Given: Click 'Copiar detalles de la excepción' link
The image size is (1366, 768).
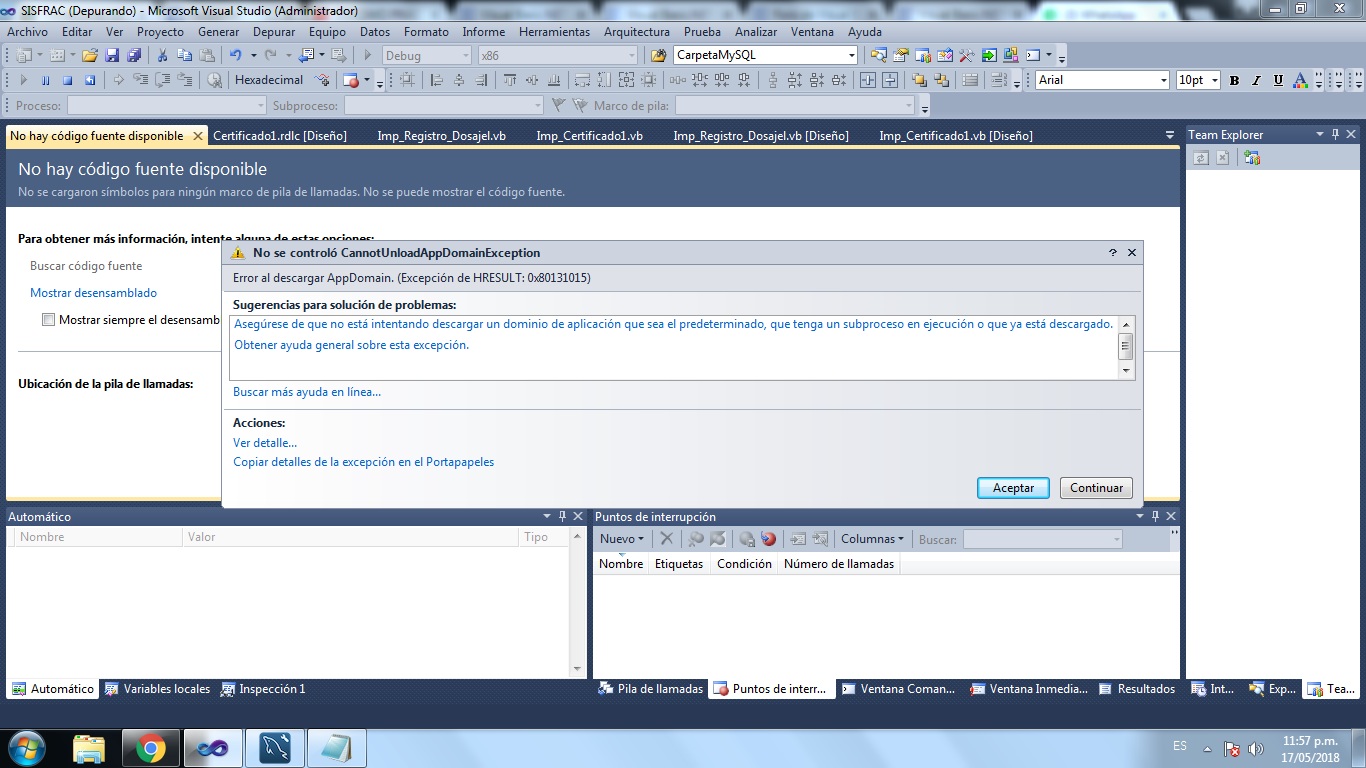Looking at the screenshot, I should tap(363, 462).
